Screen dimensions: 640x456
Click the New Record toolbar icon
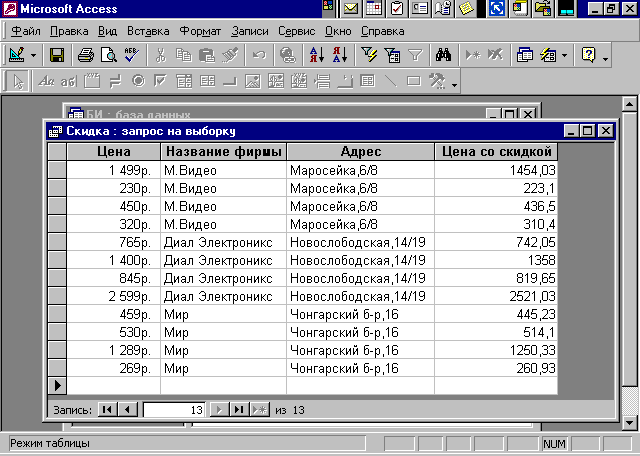pyautogui.click(x=473, y=55)
